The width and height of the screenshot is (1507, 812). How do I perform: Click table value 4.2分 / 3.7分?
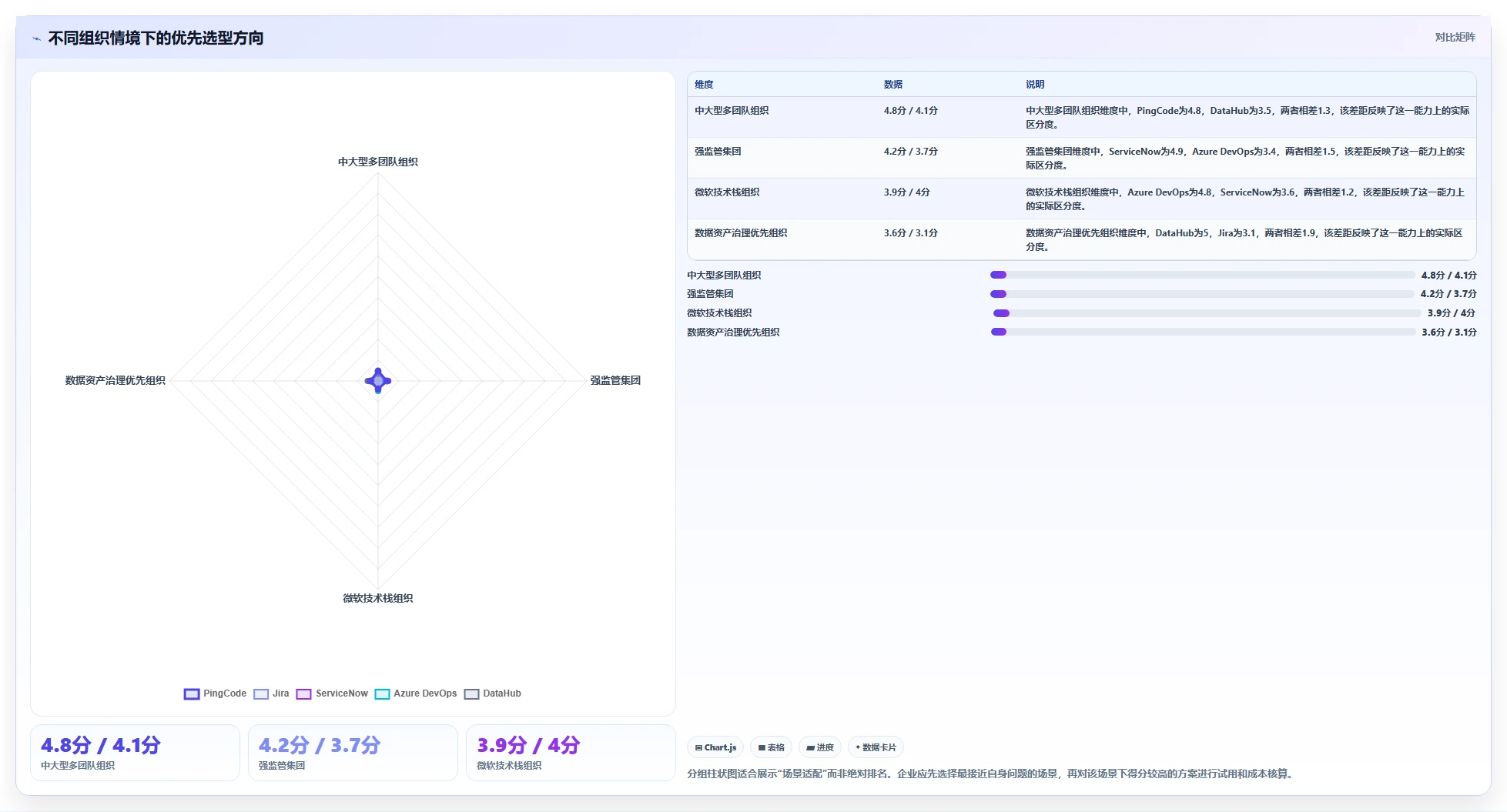(x=910, y=152)
